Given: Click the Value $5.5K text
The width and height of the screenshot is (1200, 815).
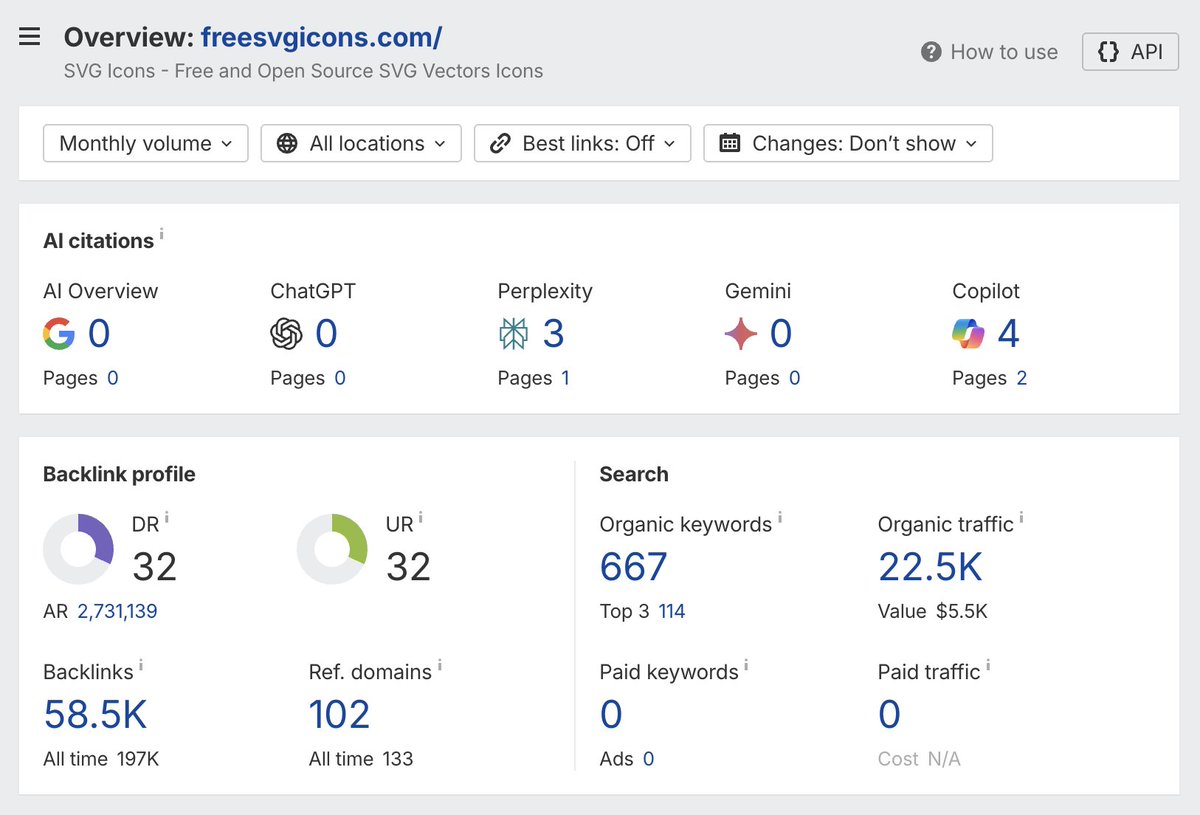Looking at the screenshot, I should click(933, 611).
